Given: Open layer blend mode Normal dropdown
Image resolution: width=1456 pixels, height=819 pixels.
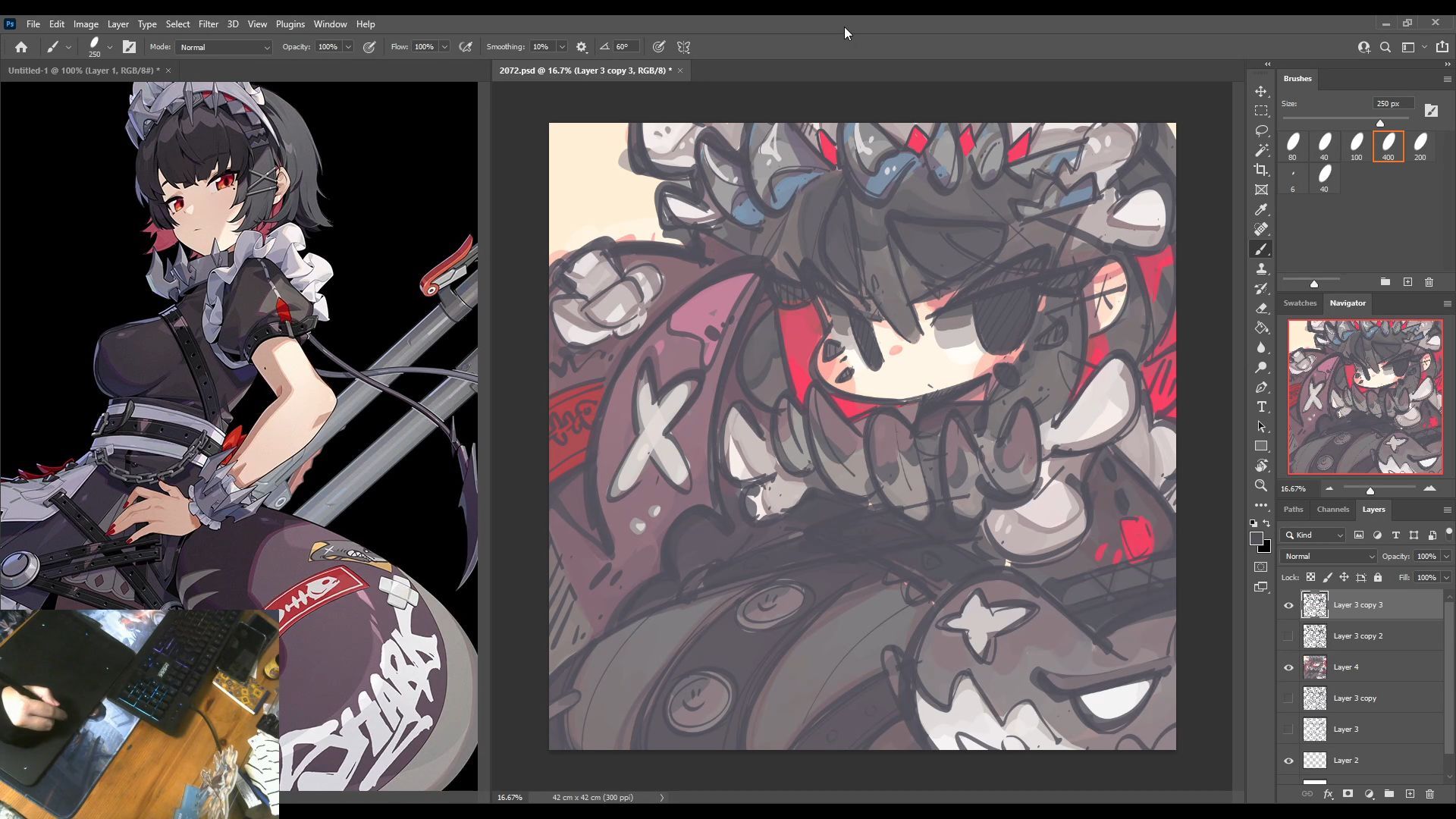Looking at the screenshot, I should [x=1329, y=557].
